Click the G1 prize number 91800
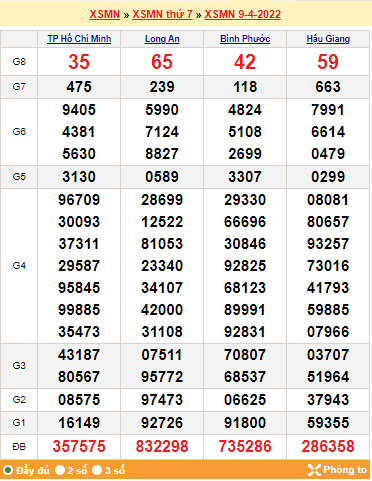The image size is (372, 481). tap(245, 423)
